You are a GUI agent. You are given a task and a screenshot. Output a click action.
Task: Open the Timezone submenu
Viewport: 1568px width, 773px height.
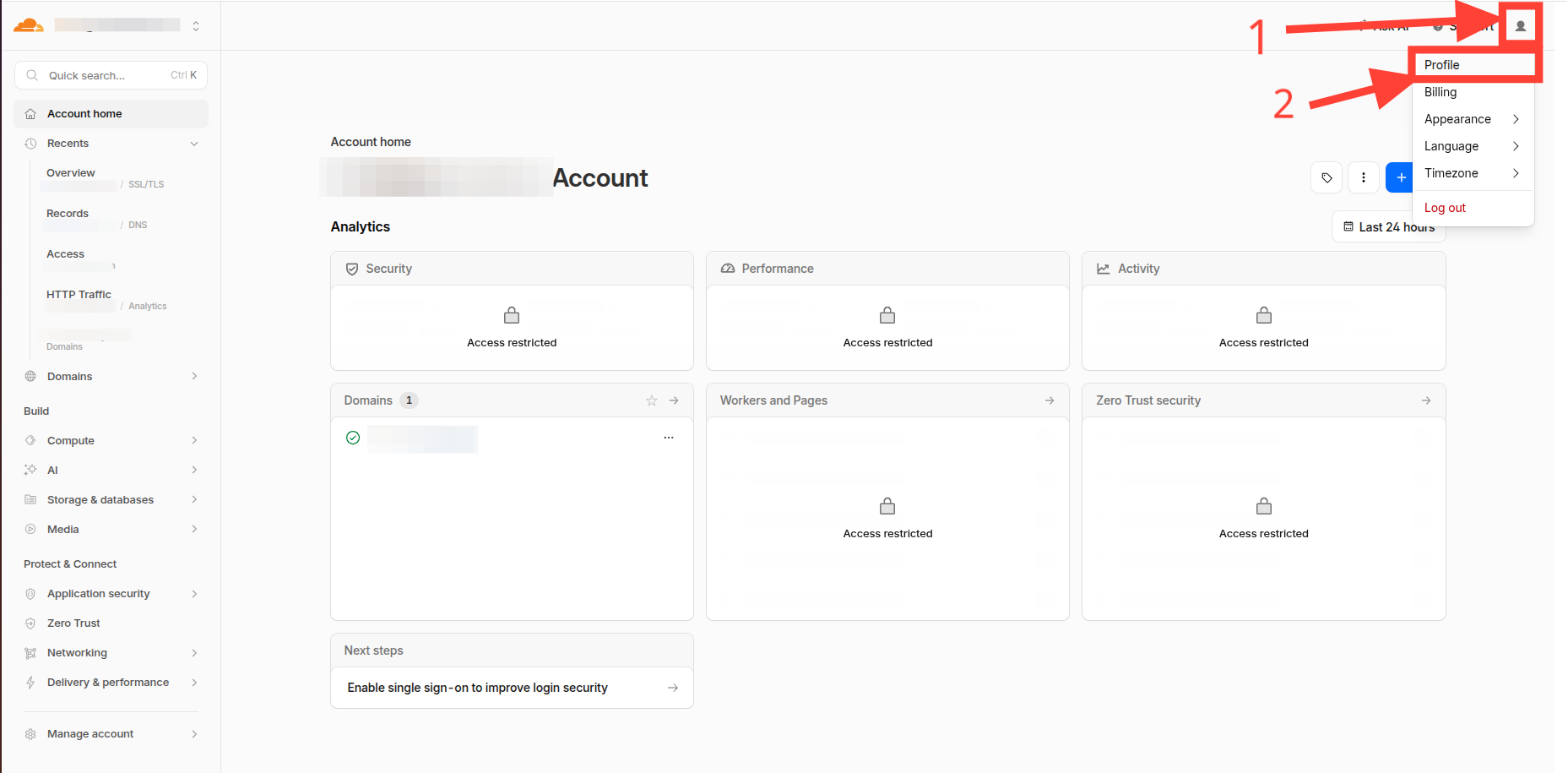point(1473,173)
